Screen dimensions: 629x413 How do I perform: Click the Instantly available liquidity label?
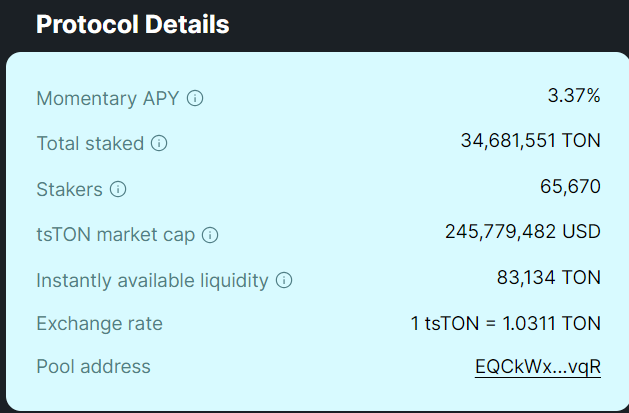coord(152,281)
